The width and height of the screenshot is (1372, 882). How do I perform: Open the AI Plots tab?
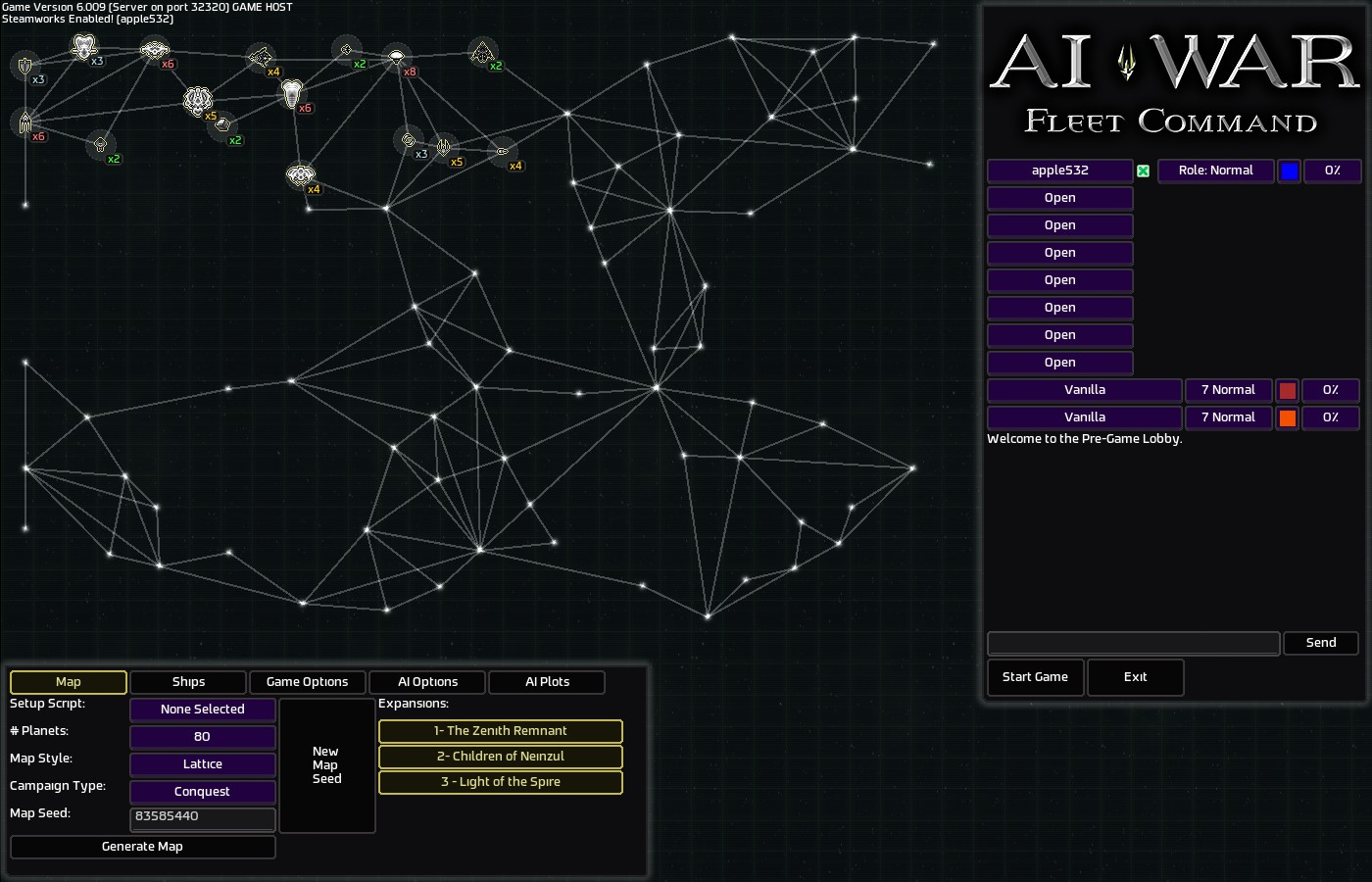click(x=547, y=682)
